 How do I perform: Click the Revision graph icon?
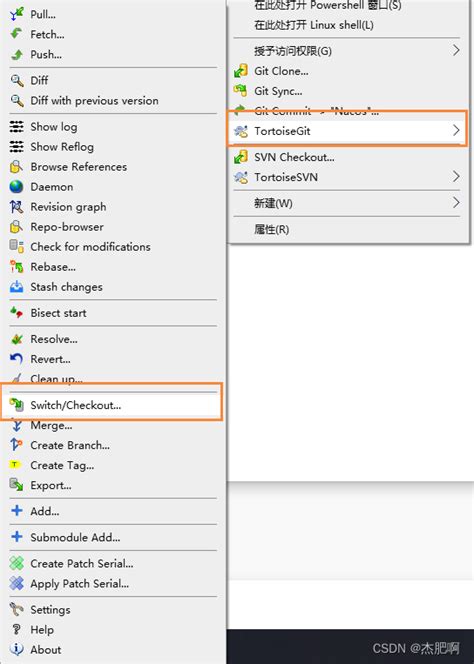(17, 207)
